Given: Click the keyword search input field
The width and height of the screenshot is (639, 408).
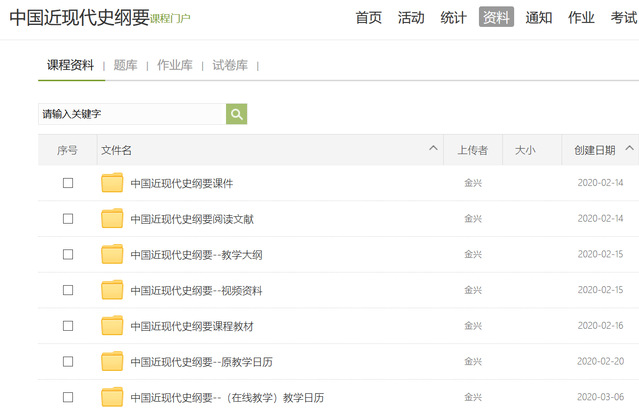Looking at the screenshot, I should pos(131,114).
